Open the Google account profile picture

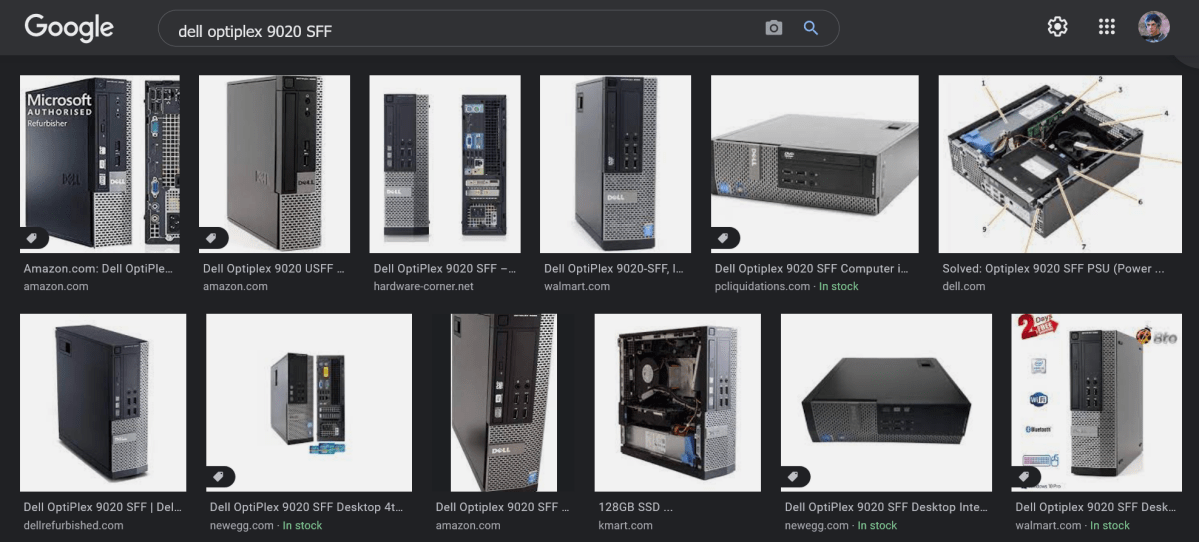click(1154, 27)
